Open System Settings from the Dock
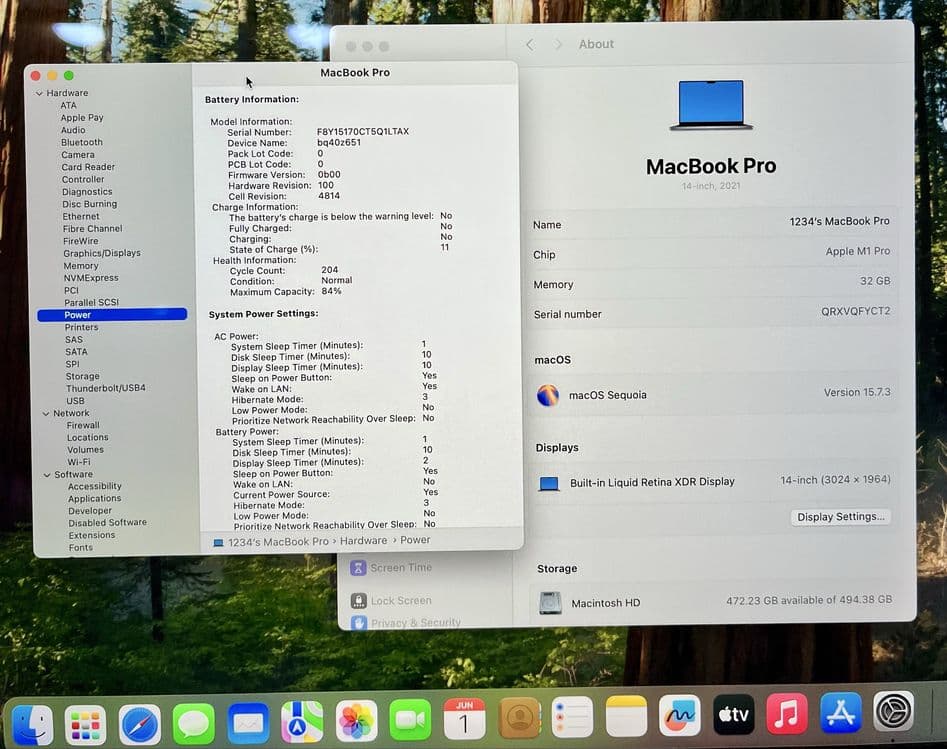This screenshot has width=947, height=749. pos(894,712)
